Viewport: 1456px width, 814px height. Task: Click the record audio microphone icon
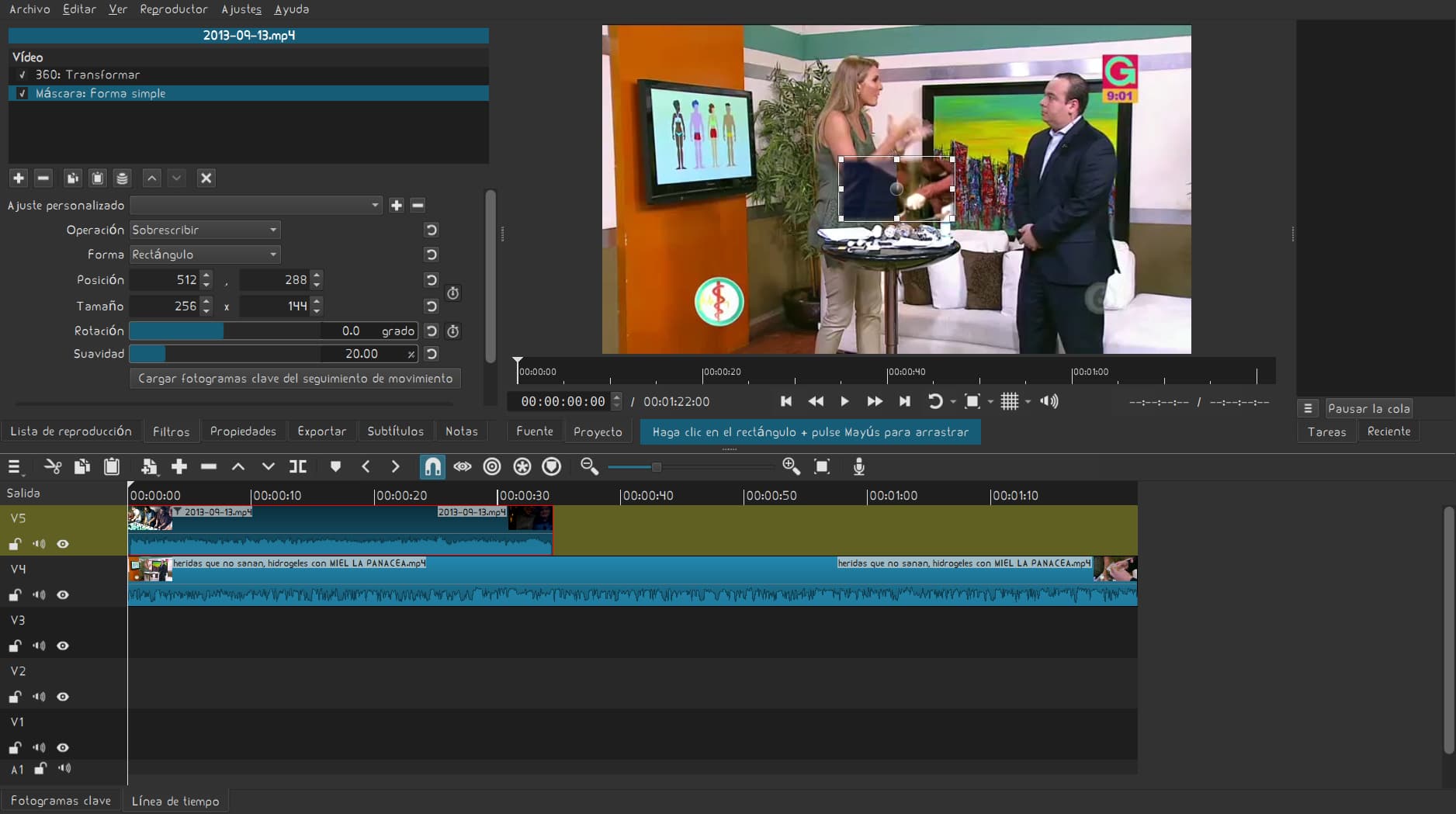(858, 466)
